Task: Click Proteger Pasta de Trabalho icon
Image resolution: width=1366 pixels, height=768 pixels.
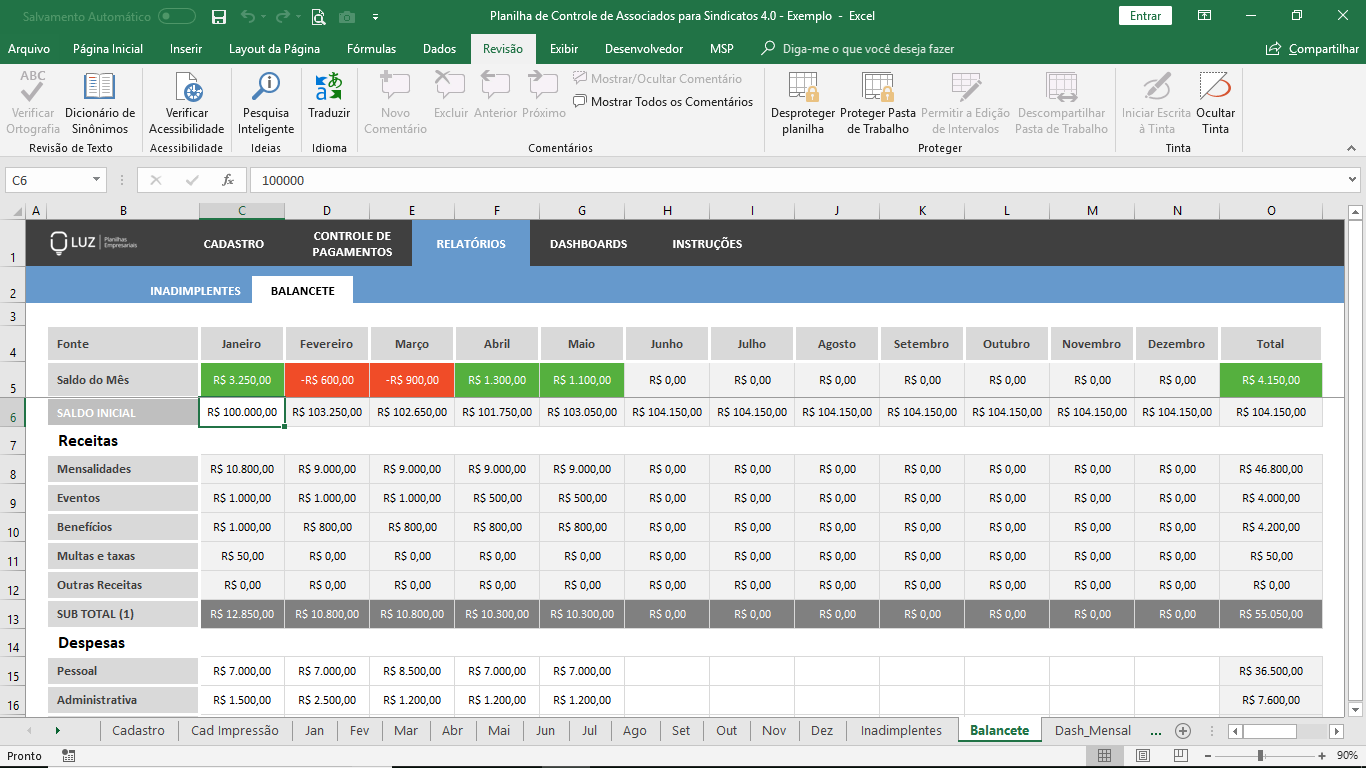Action: coord(877,88)
